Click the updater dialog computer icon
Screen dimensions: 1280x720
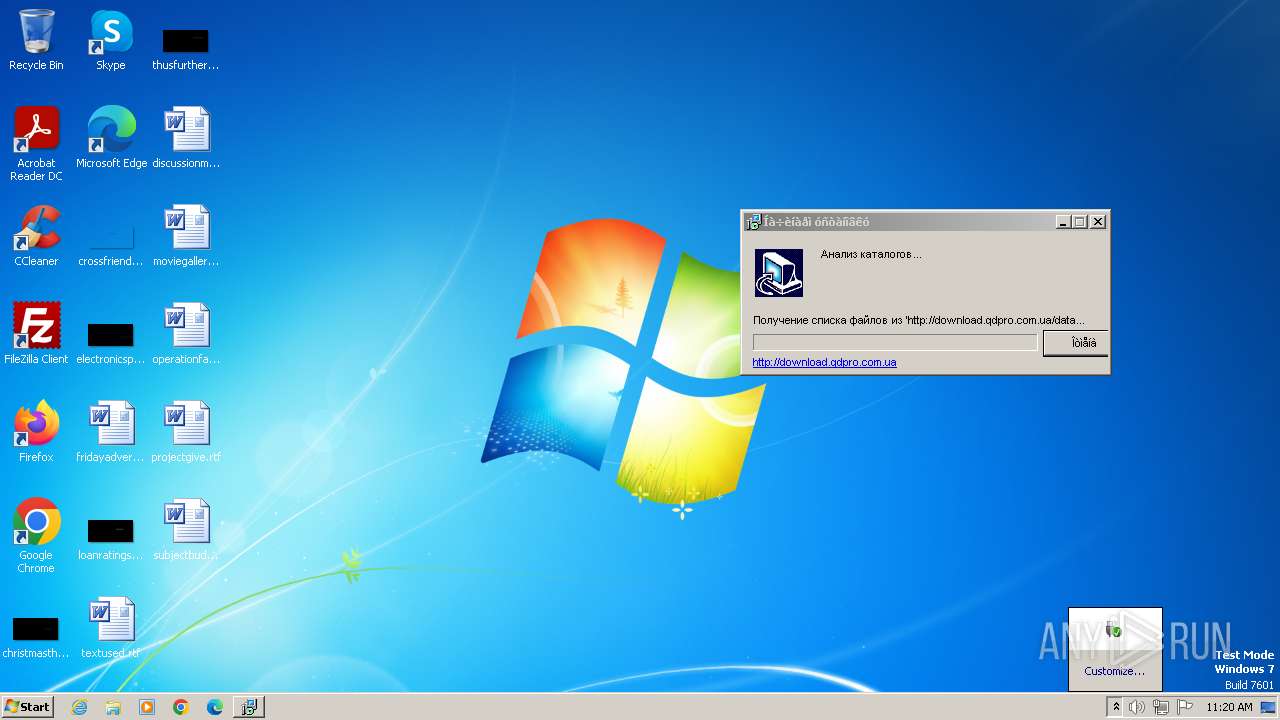(x=779, y=273)
